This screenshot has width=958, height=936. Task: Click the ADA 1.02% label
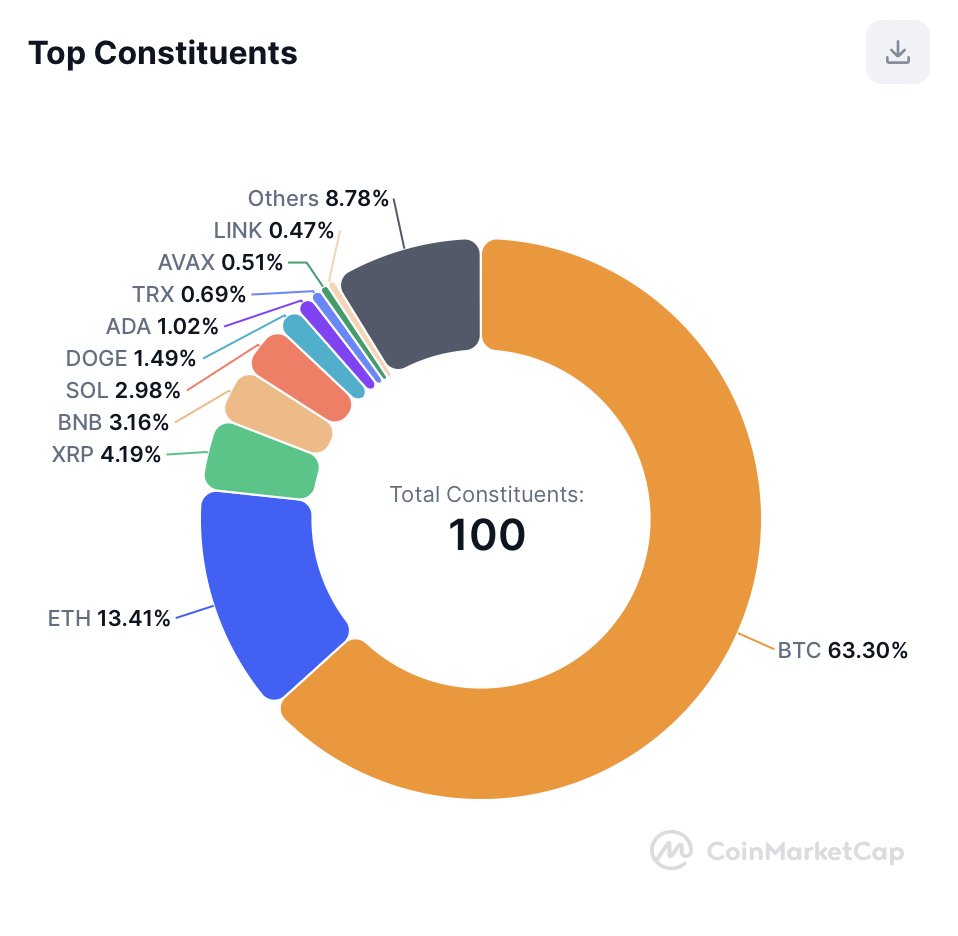pos(162,326)
